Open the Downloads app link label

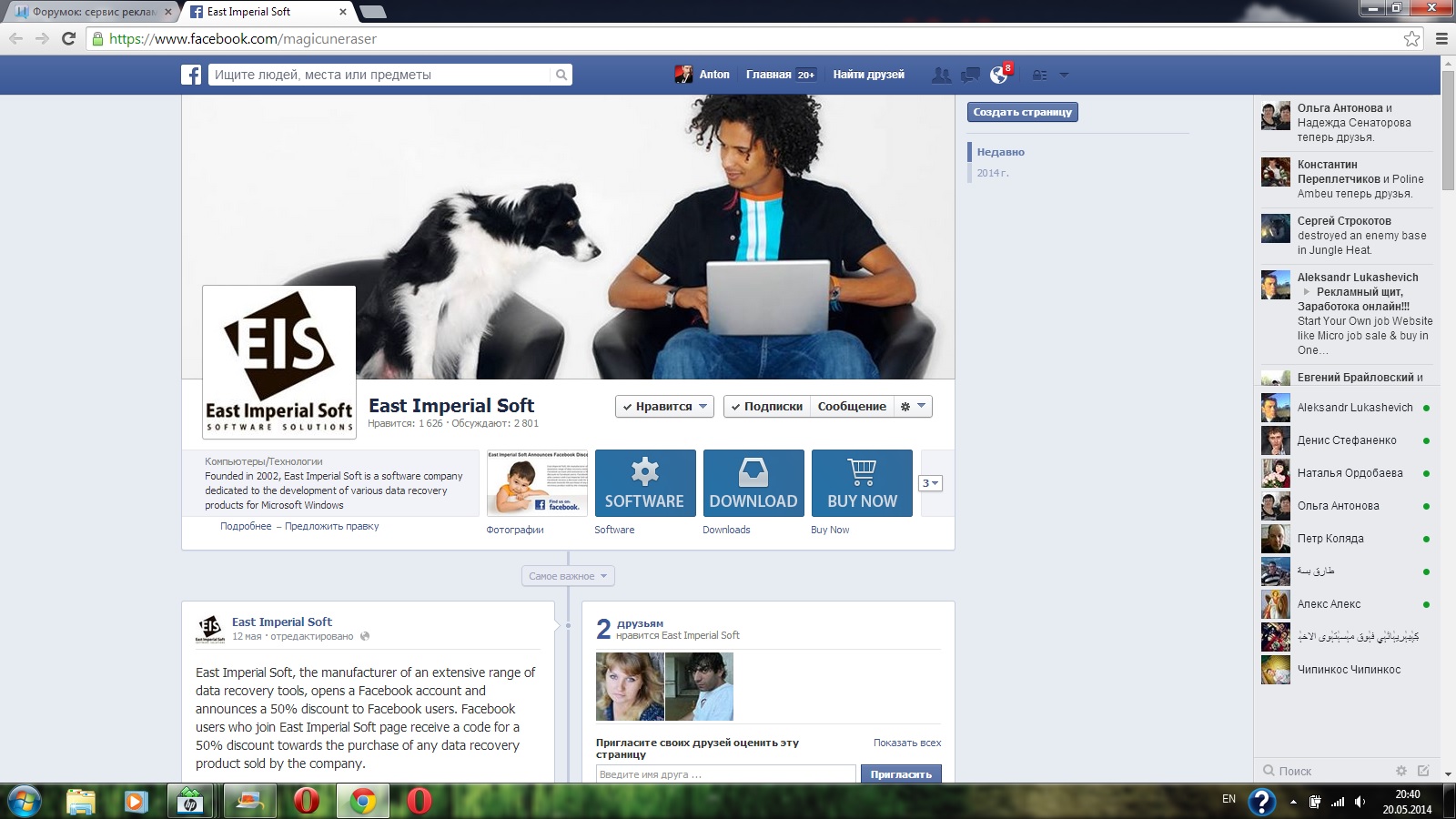pos(726,530)
